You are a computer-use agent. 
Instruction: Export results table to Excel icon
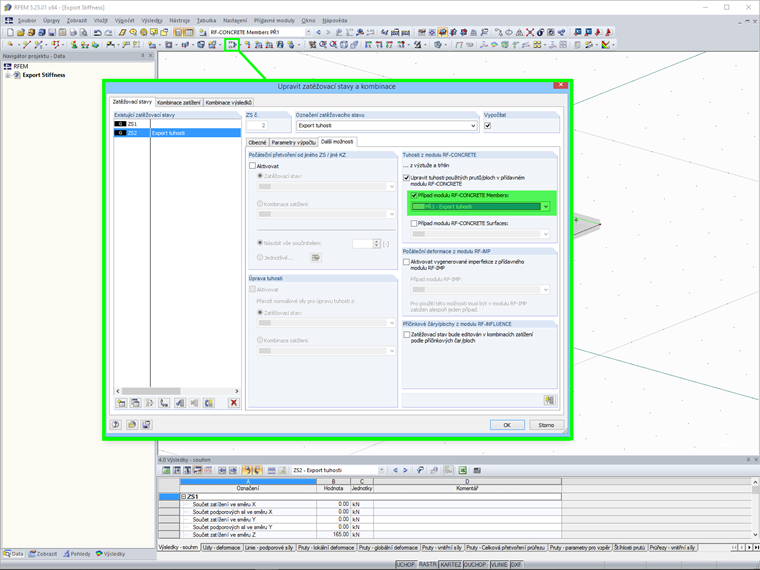click(462, 470)
